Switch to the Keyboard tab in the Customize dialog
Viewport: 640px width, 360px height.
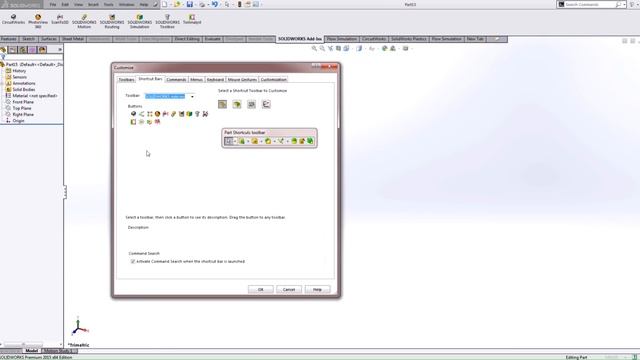coord(215,80)
